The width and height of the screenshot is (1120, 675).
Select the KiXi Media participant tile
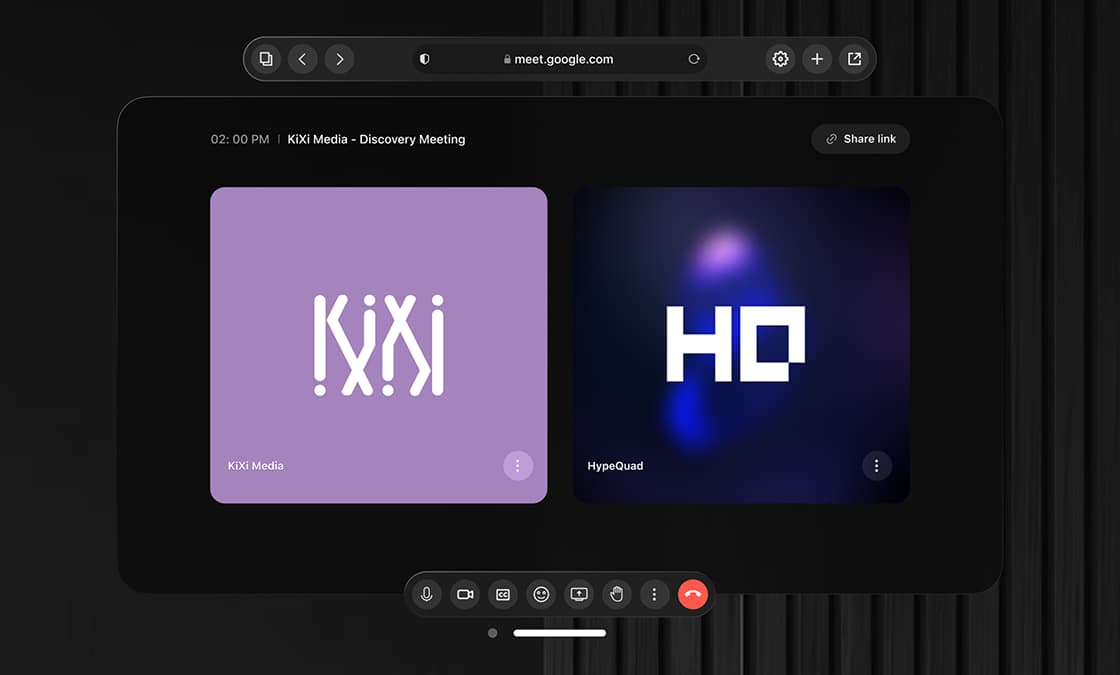click(x=378, y=344)
